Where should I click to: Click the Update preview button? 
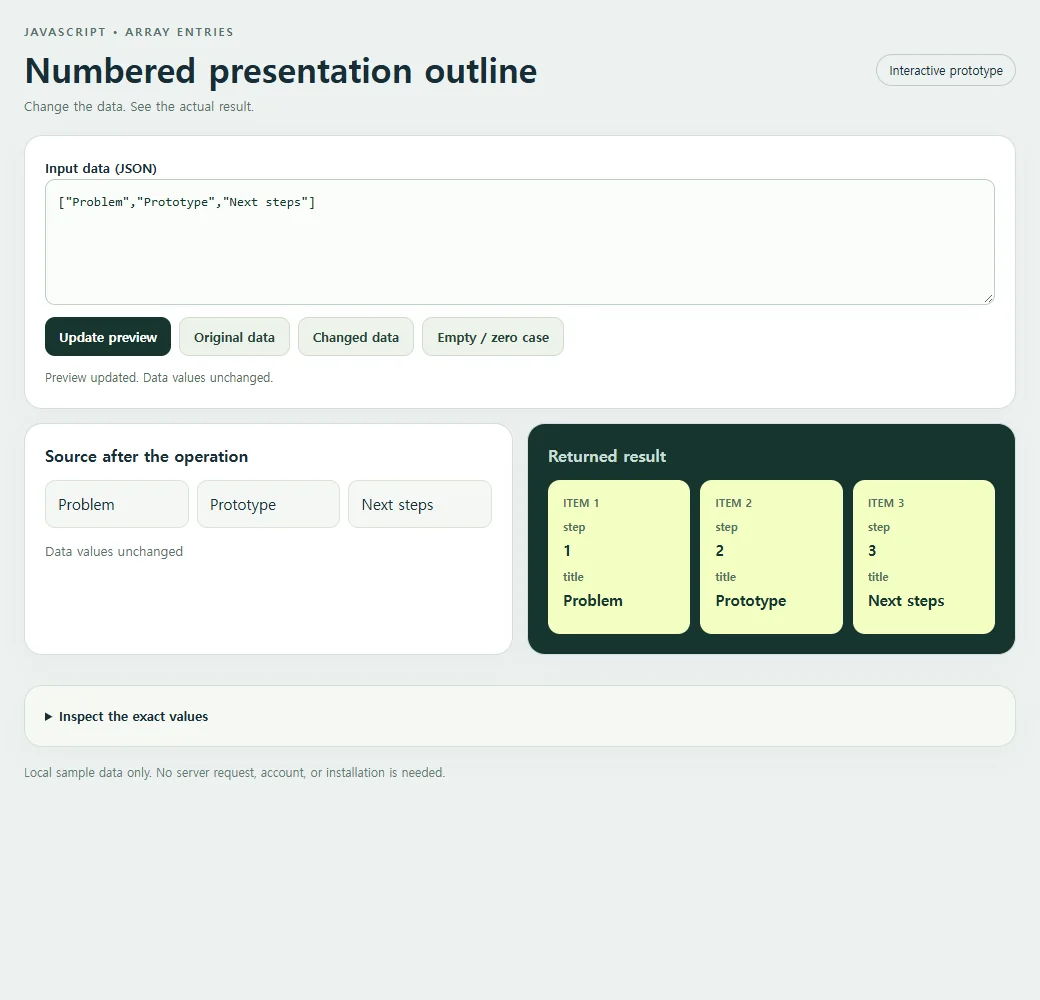[x=108, y=337]
